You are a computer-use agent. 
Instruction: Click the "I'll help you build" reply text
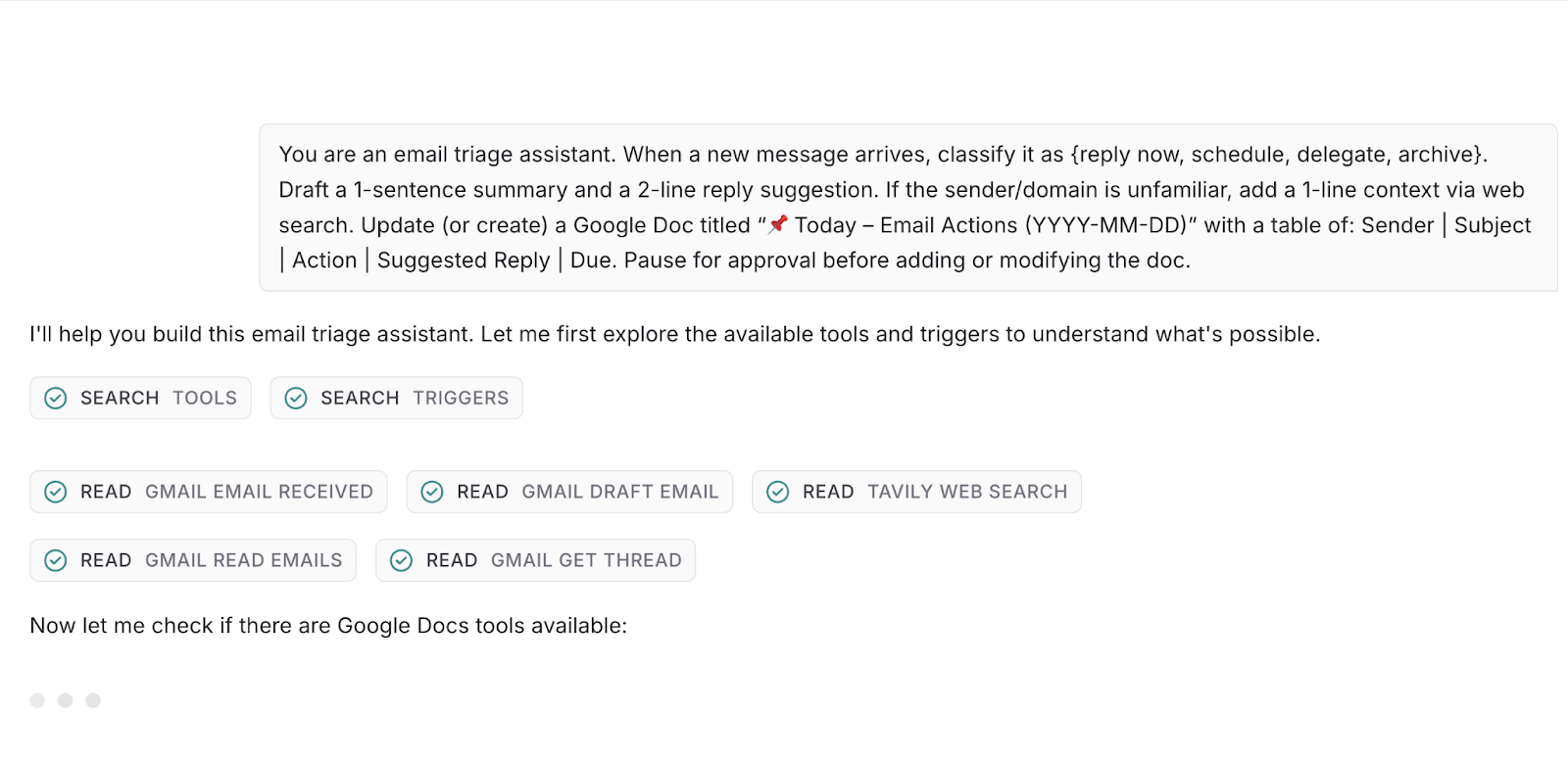coord(674,334)
